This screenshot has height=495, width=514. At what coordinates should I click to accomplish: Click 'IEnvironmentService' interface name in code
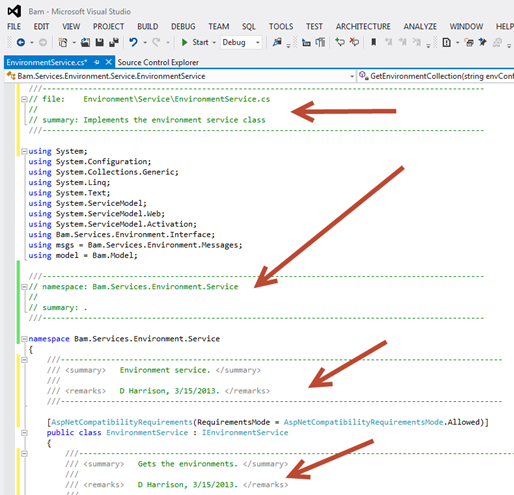[245, 433]
